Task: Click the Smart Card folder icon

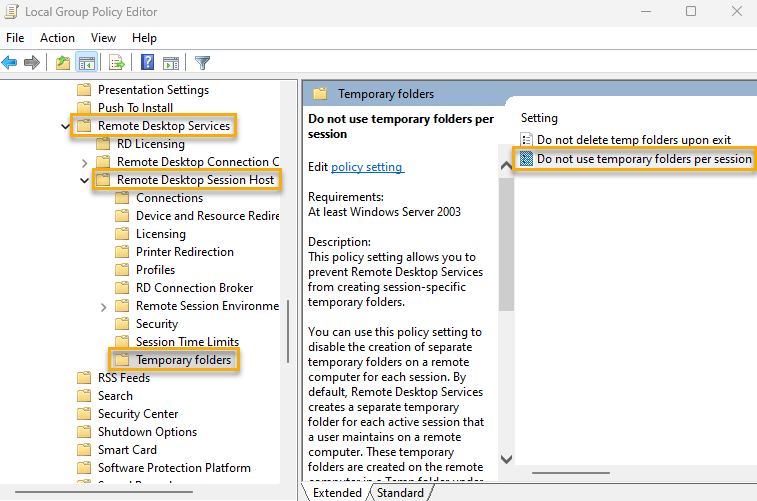Action: click(x=84, y=450)
